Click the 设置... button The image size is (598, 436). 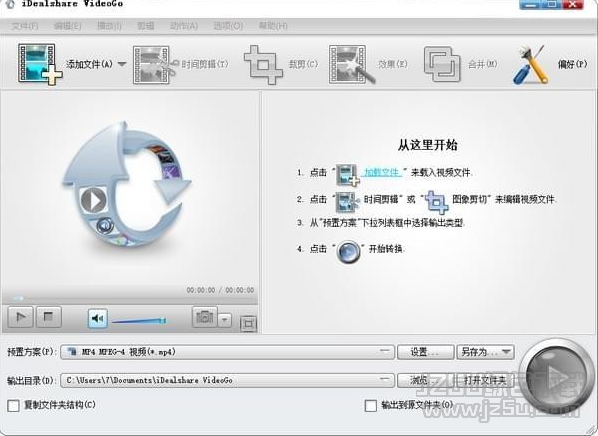426,352
